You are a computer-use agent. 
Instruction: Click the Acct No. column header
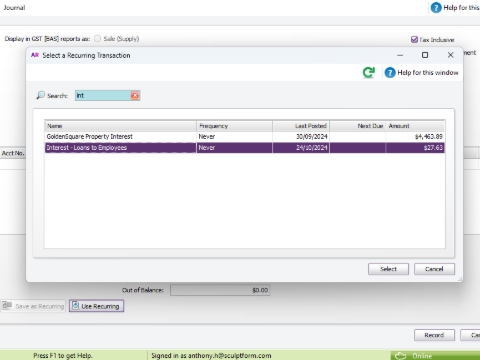click(x=13, y=153)
